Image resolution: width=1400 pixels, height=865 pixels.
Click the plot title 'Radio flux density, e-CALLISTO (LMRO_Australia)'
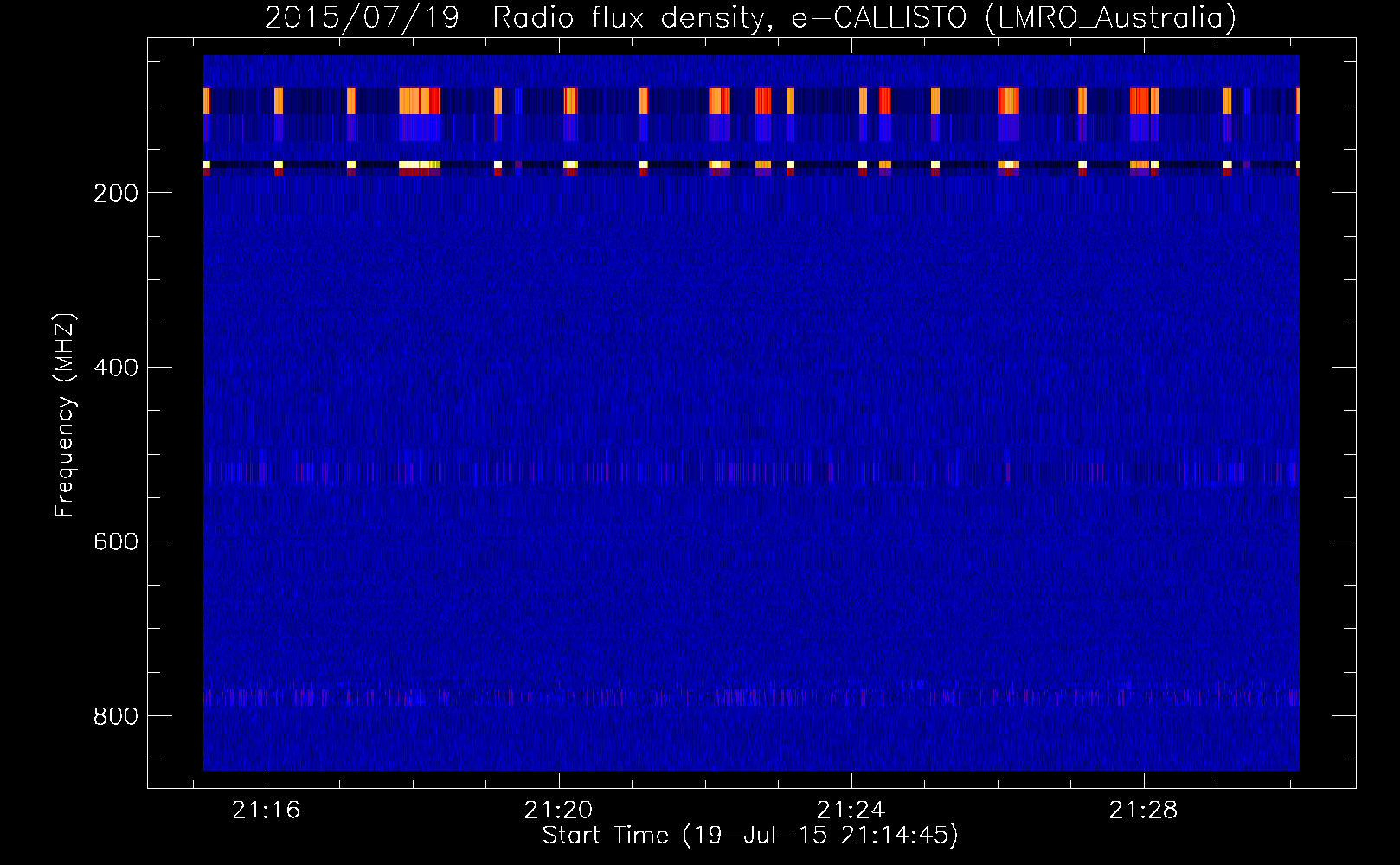864,17
